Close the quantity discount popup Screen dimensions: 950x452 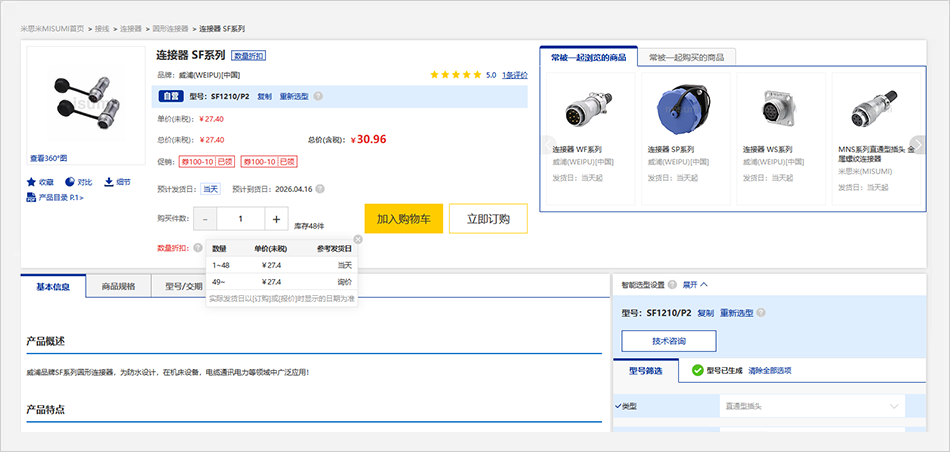358,239
